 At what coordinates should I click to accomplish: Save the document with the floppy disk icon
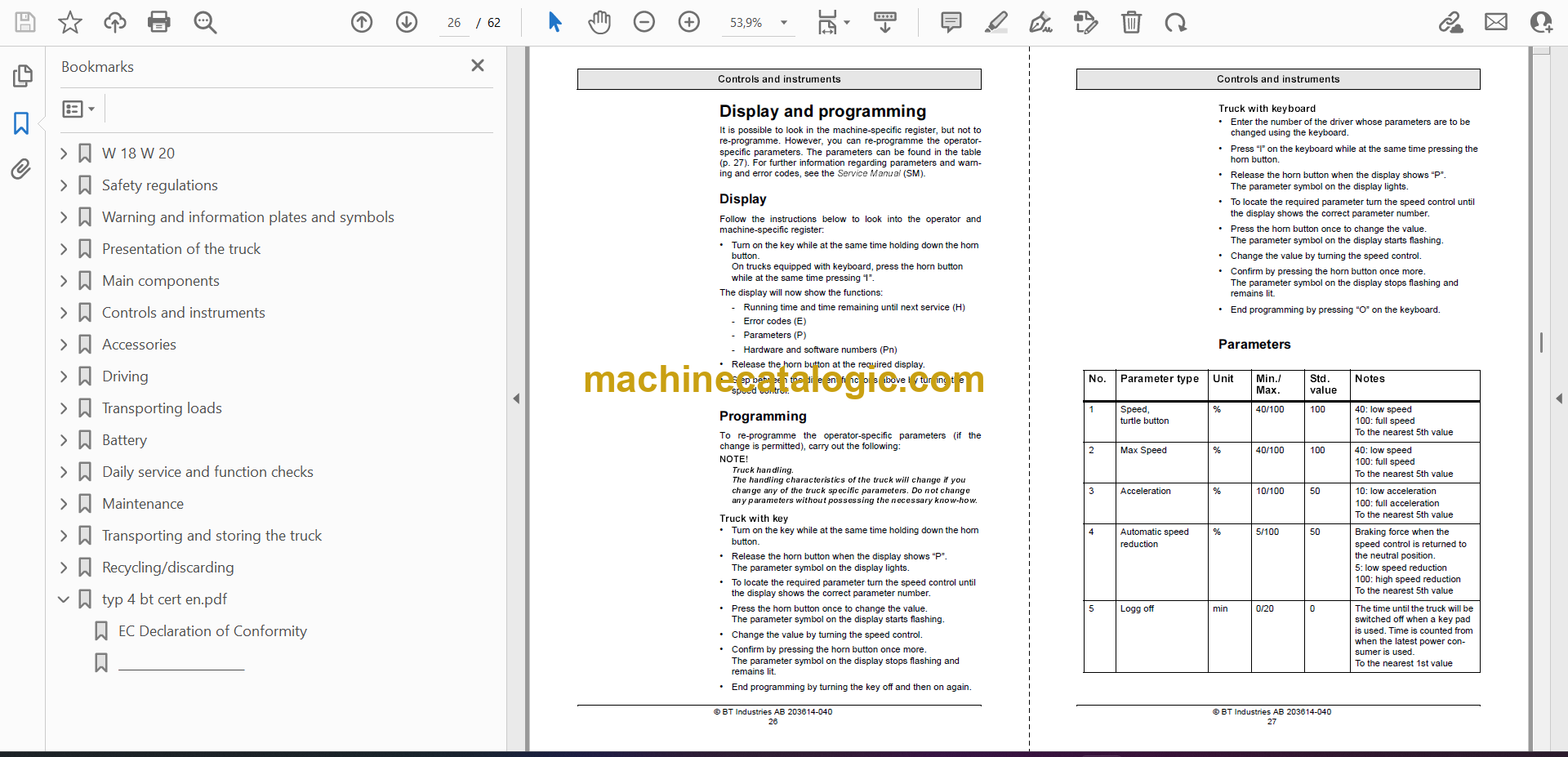point(25,22)
